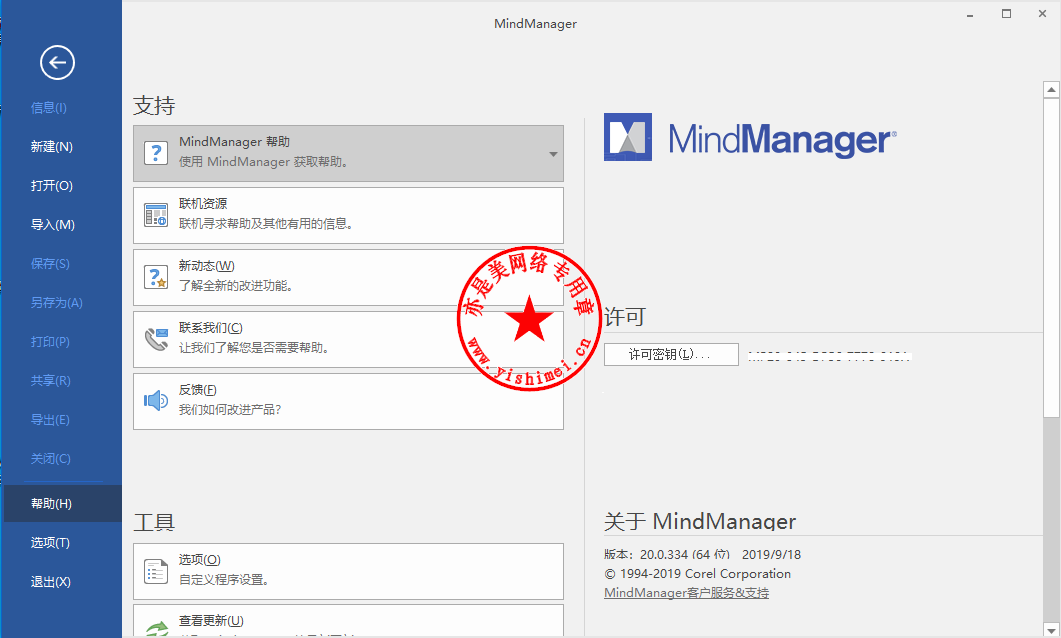Viewport: 1061px width, 638px height.
Task: Open 共享(R) in the sidebar
Action: (x=51, y=381)
